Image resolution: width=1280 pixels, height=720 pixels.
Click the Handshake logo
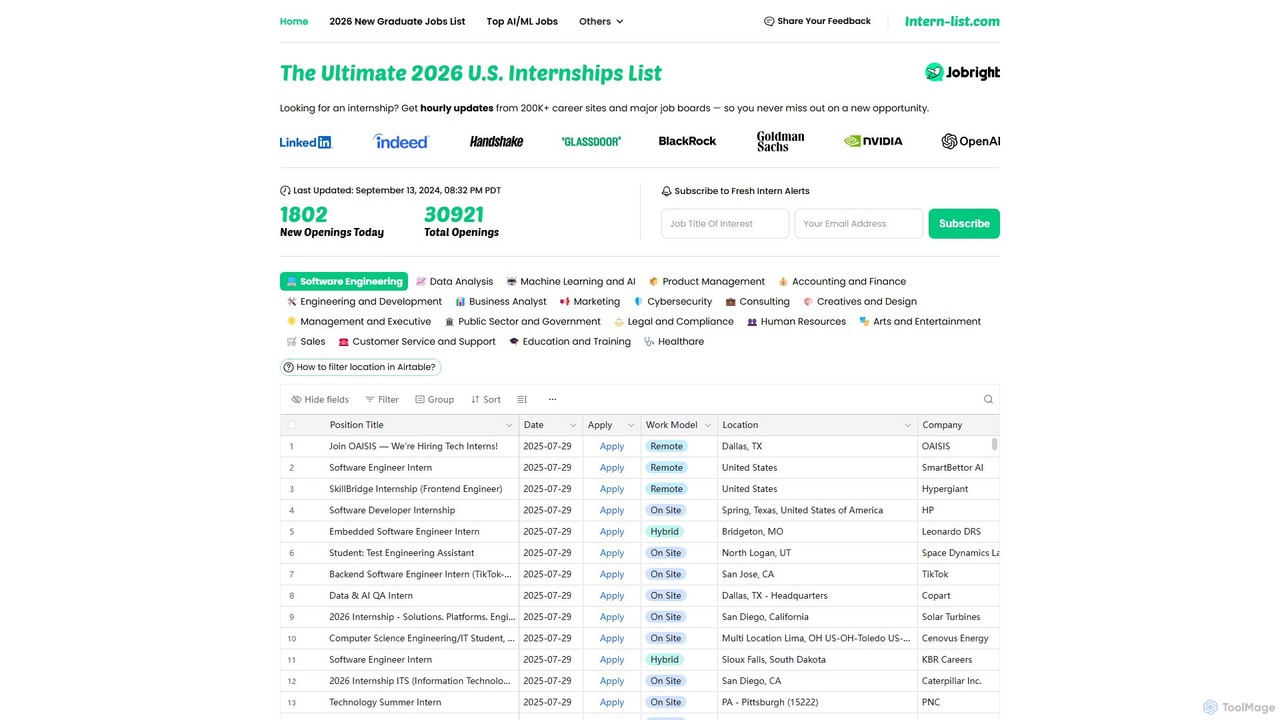tap(496, 141)
